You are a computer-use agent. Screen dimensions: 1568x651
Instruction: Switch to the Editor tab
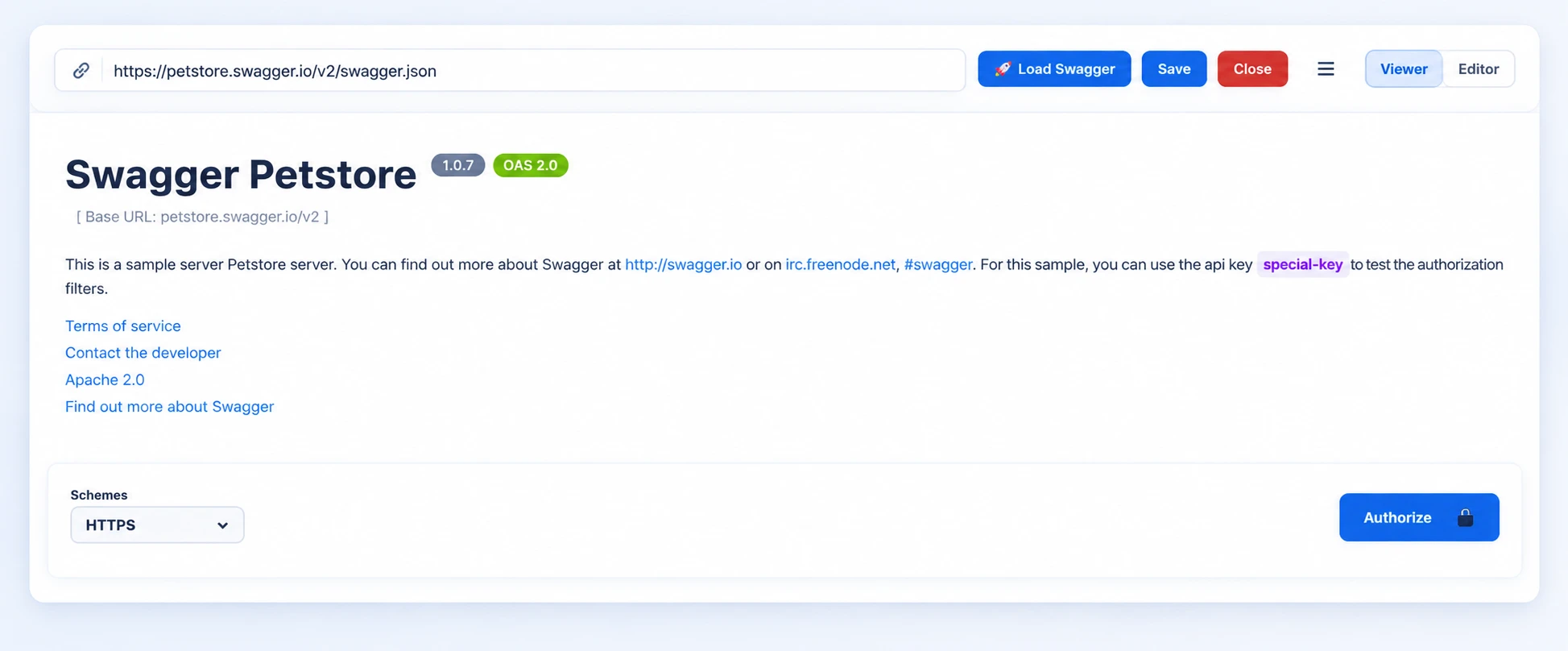coord(1478,69)
